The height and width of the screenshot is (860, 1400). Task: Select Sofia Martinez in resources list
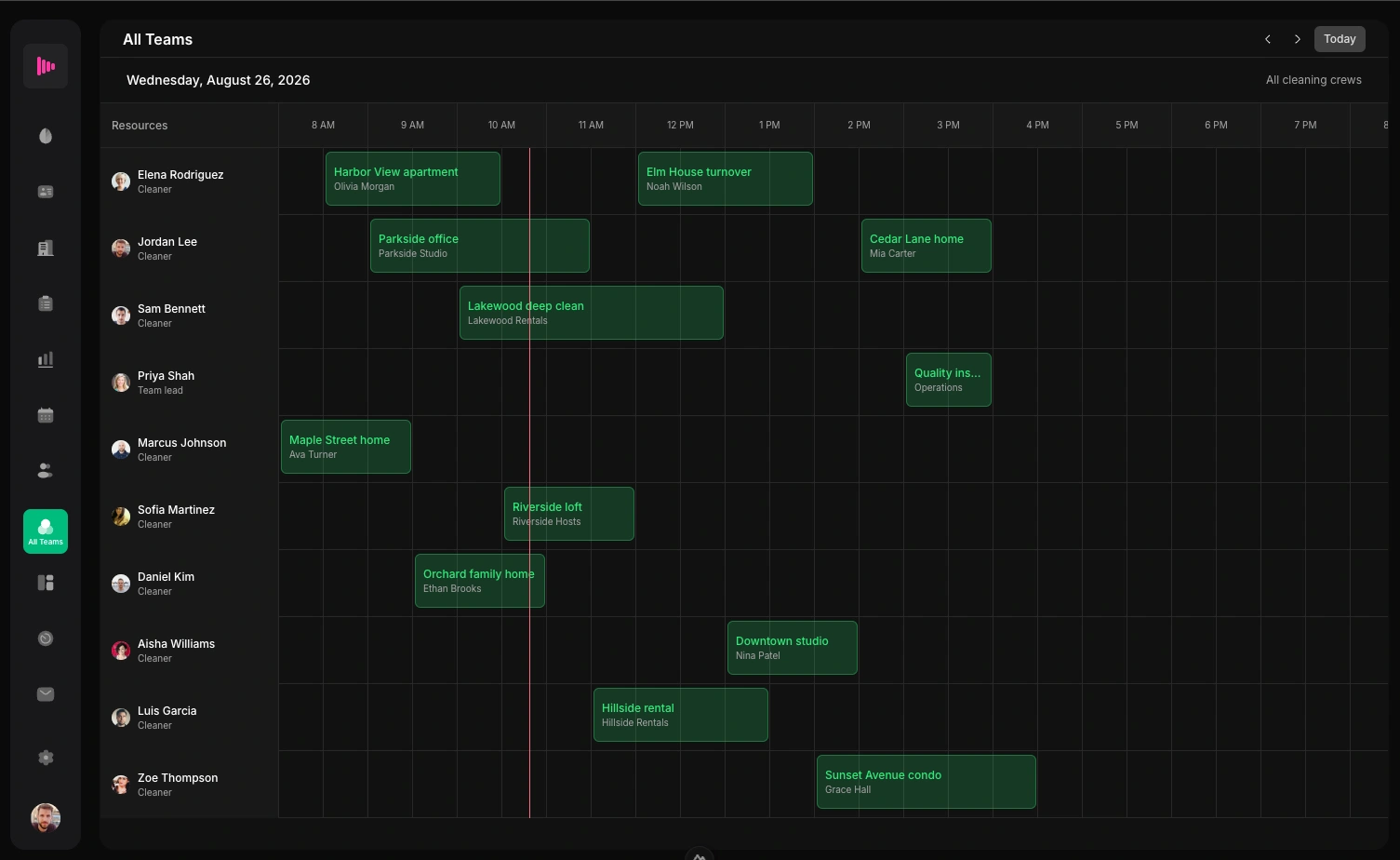click(x=176, y=510)
